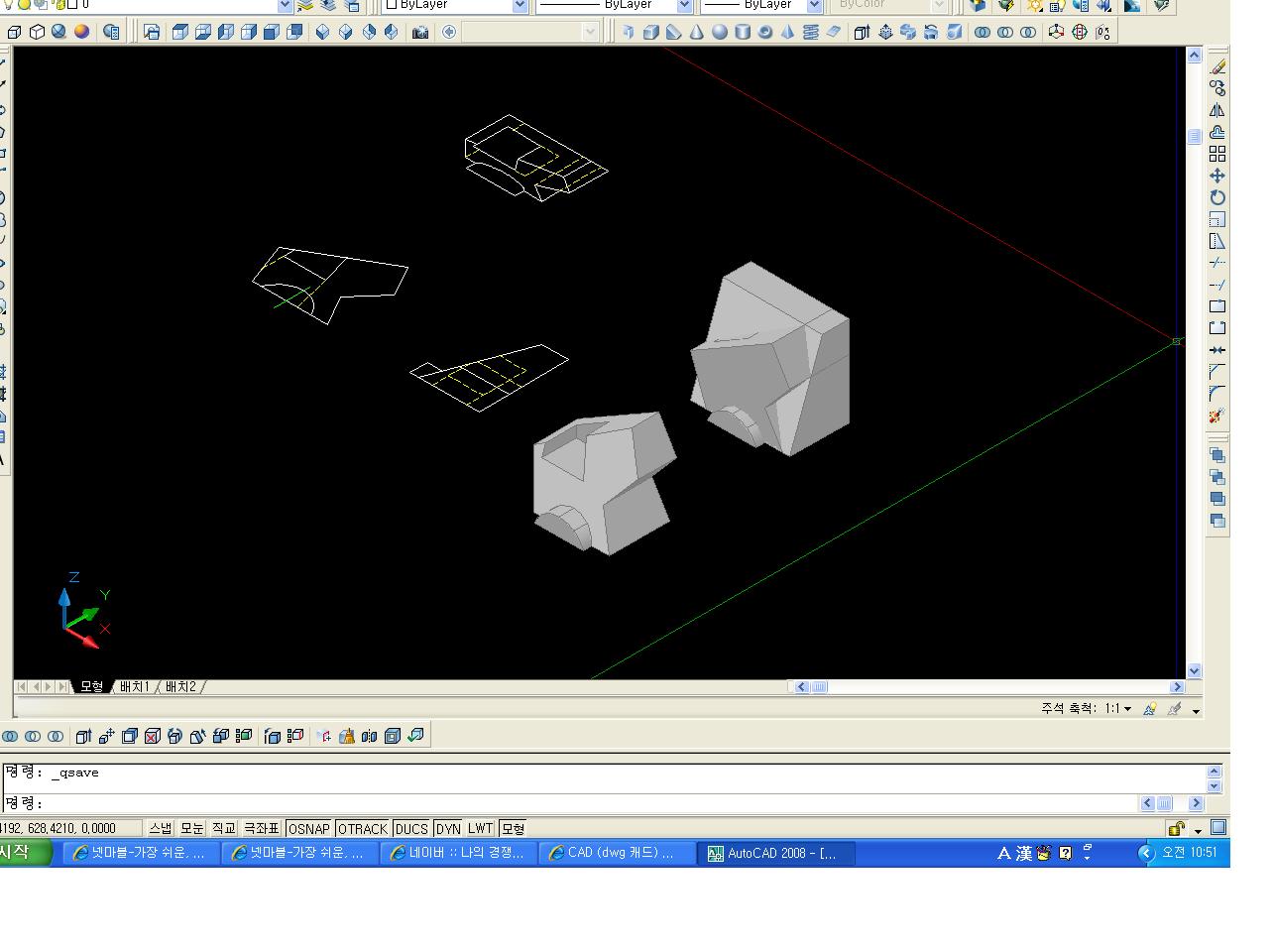Toggle LWT lineweight display
The image size is (1272, 952).
coord(480,828)
